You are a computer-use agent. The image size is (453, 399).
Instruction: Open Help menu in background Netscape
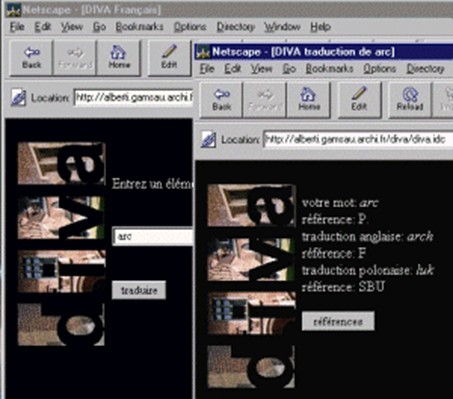[320, 27]
